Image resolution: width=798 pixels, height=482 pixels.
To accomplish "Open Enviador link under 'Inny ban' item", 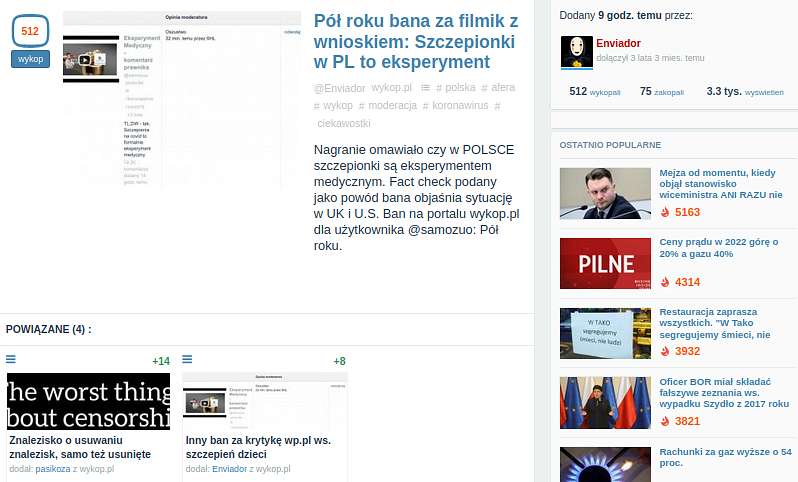I will [x=230, y=469].
